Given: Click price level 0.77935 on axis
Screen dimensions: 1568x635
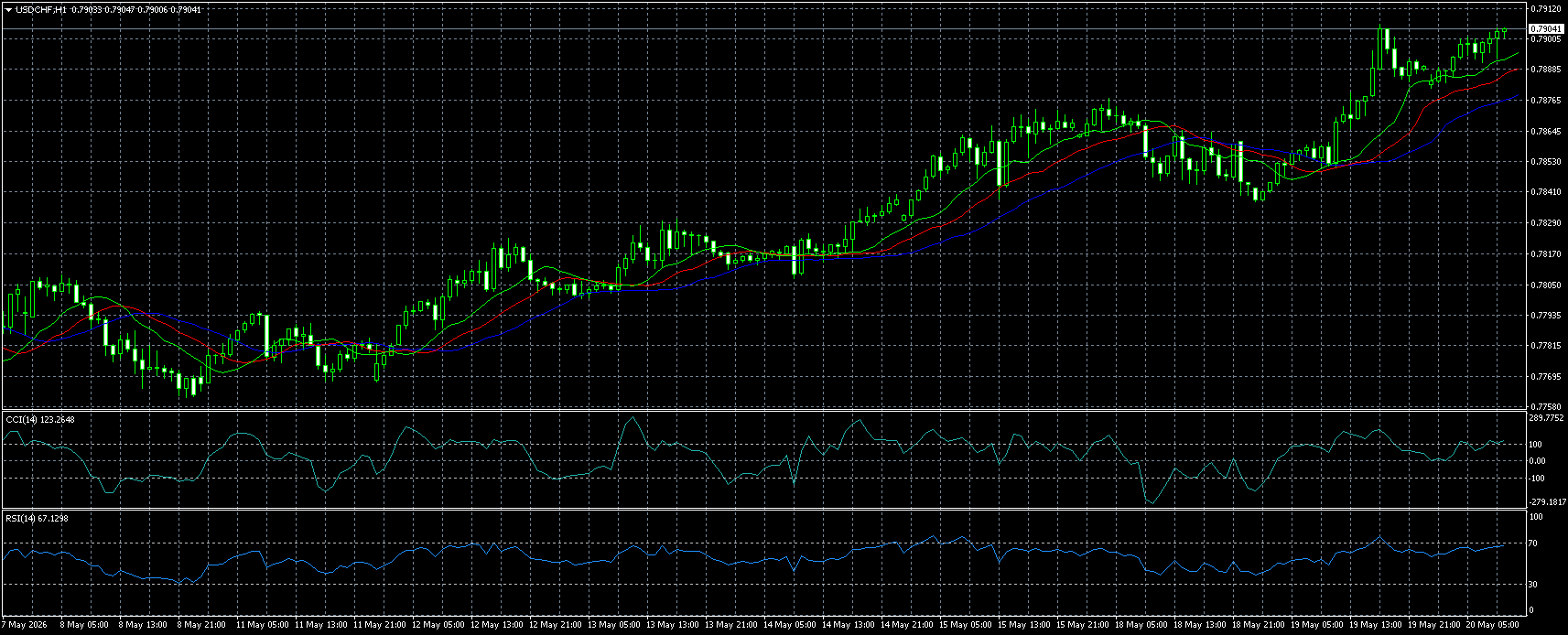Looking at the screenshot, I should 1545,316.
